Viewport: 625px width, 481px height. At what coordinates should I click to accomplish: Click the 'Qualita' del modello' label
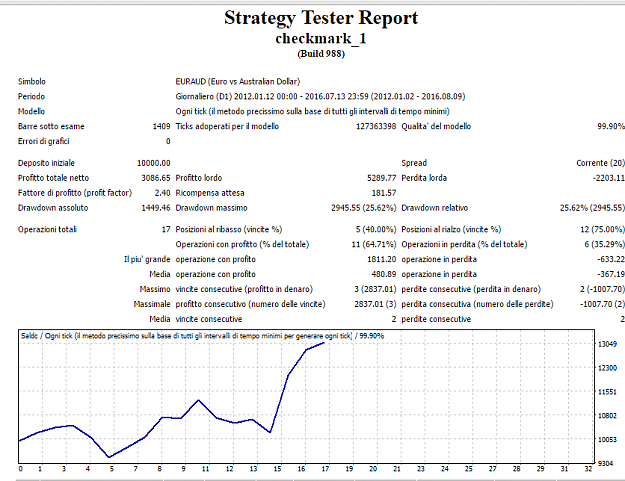(436, 126)
